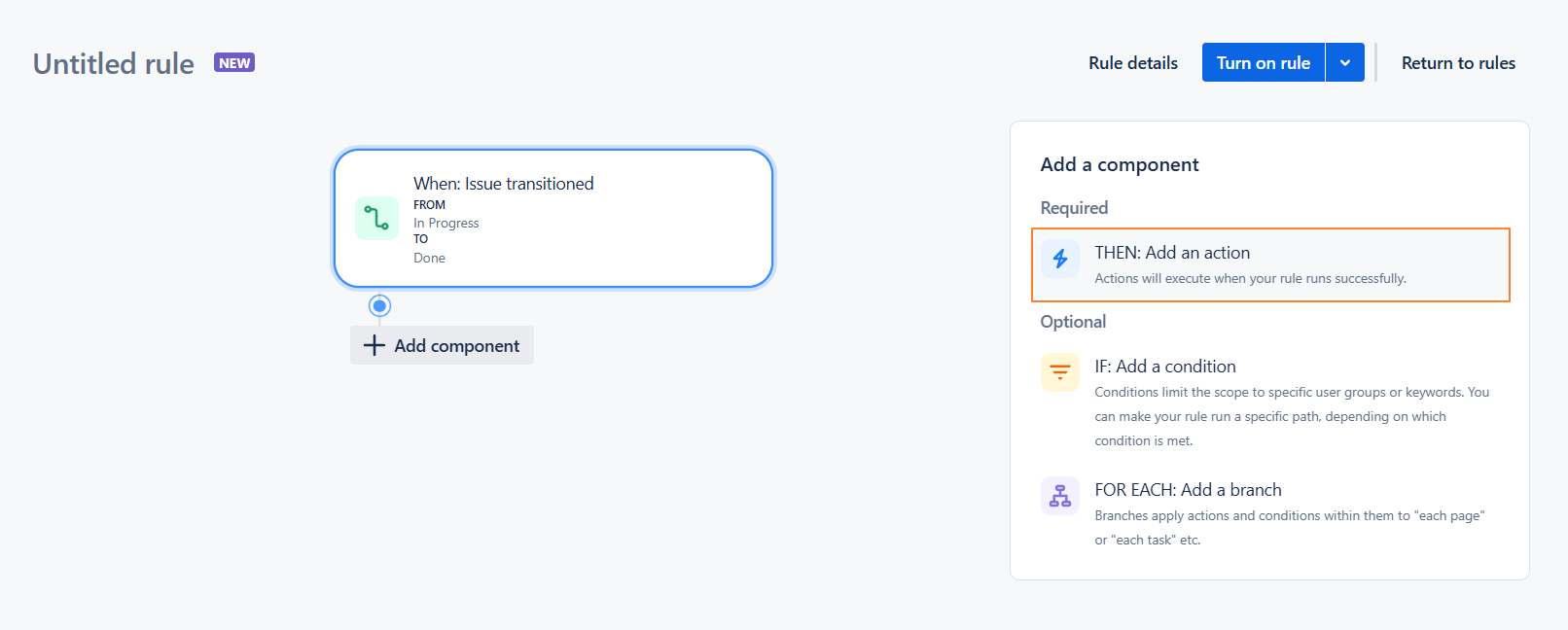Select the When: Issue transitioned trigger title
Screen dimensions: 1568x630
point(503,184)
